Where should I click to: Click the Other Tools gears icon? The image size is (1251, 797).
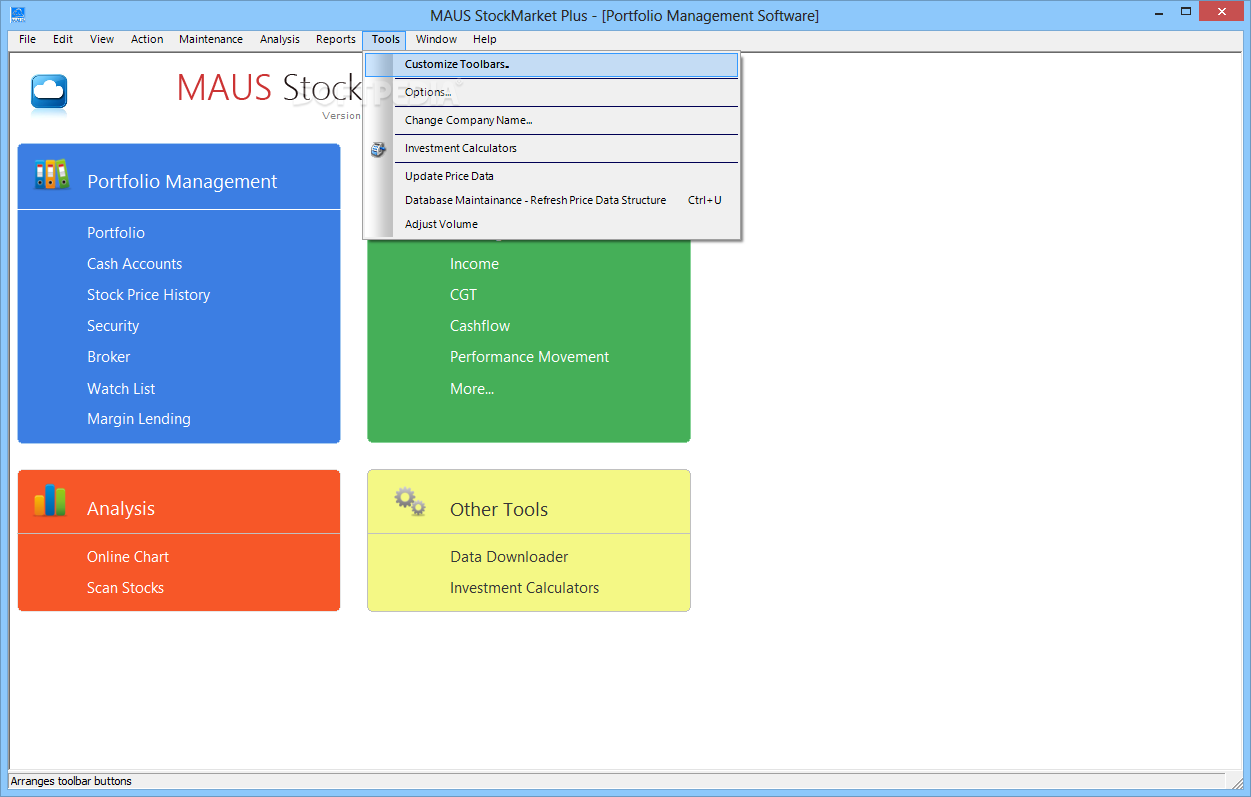(x=410, y=500)
